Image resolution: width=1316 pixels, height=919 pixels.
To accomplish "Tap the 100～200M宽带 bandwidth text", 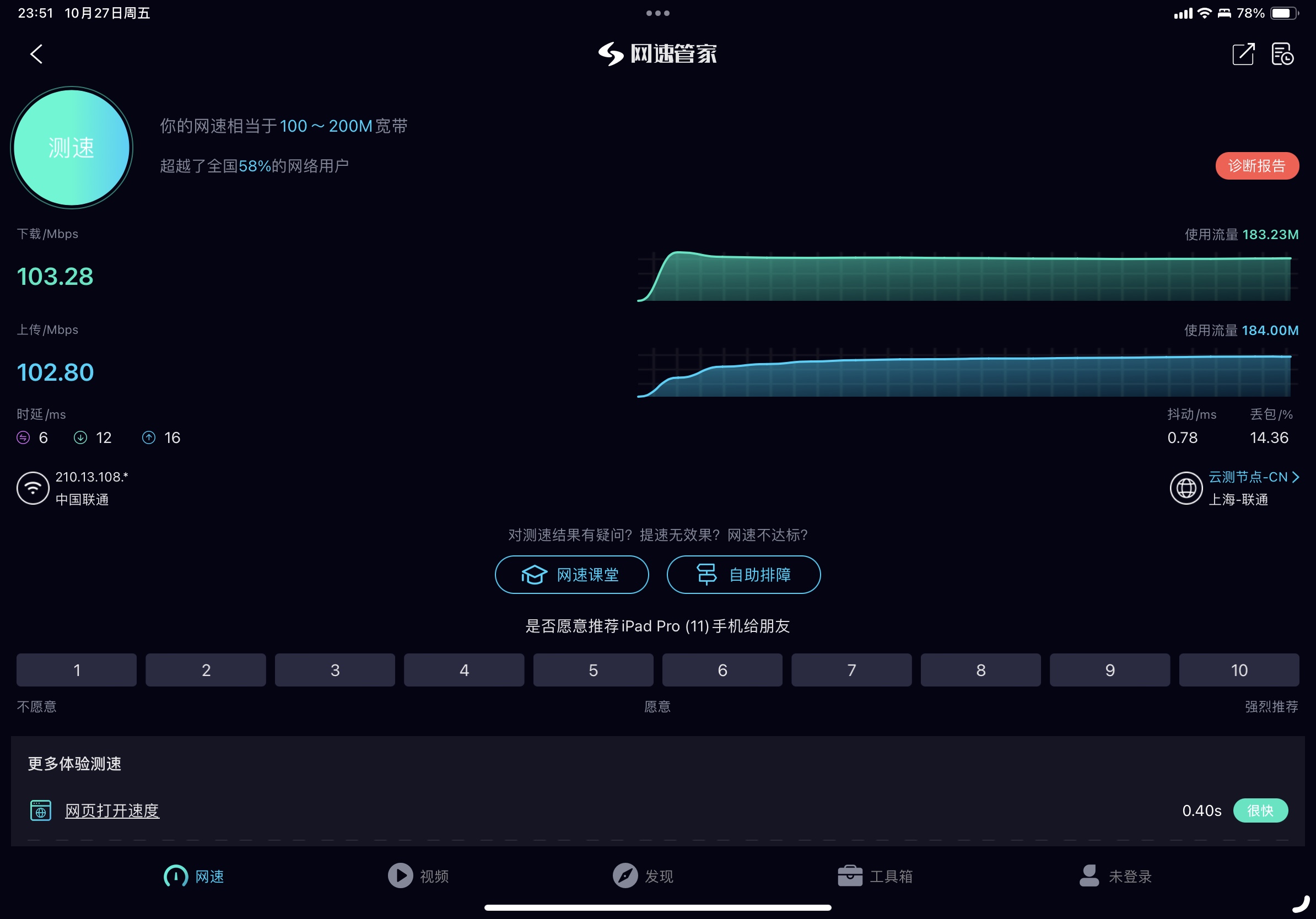I will pos(343,126).
